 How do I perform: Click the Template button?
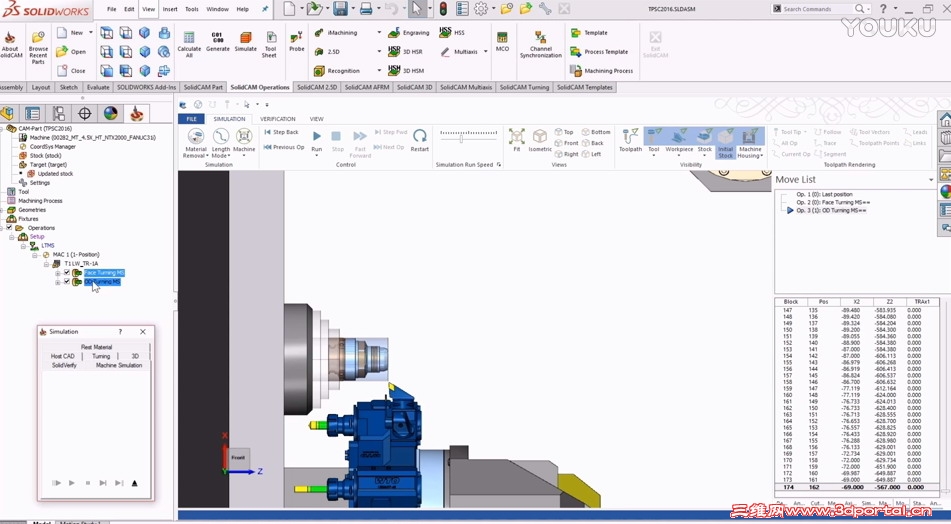tap(589, 33)
